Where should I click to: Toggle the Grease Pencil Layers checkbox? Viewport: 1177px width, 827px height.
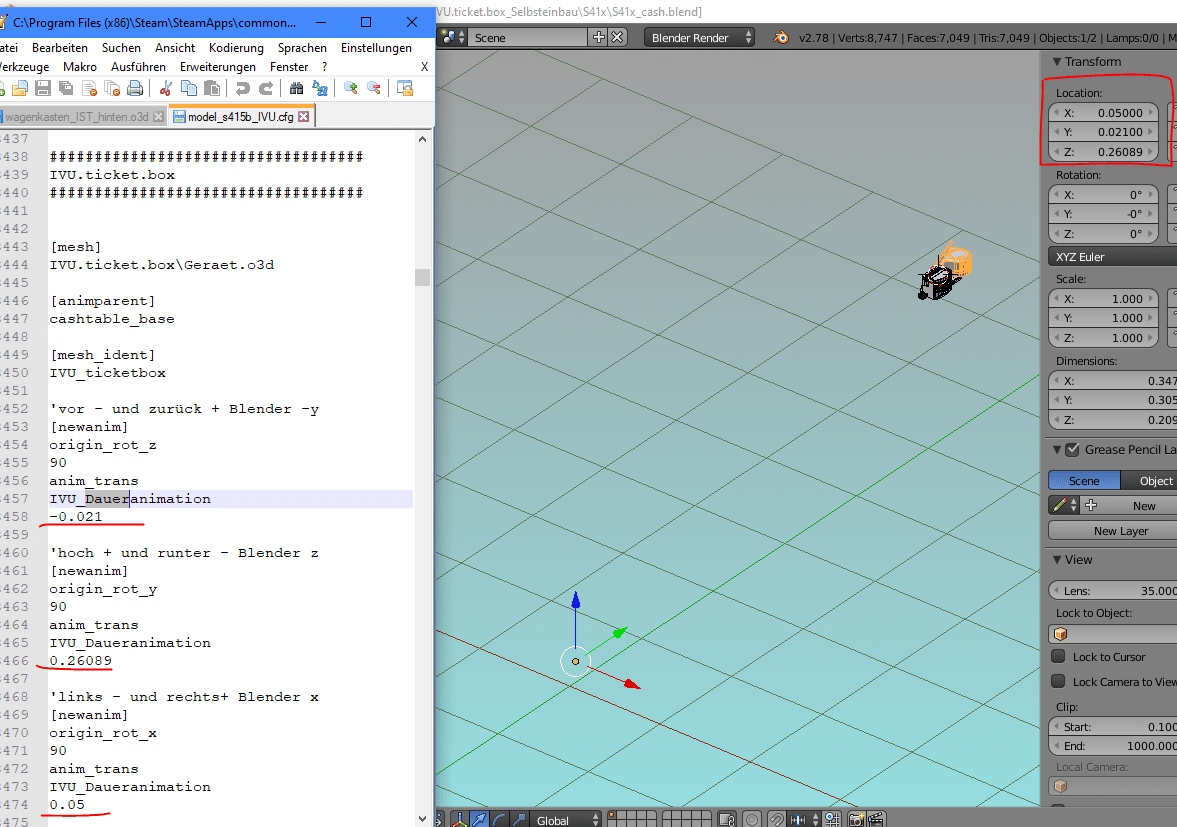(1072, 450)
